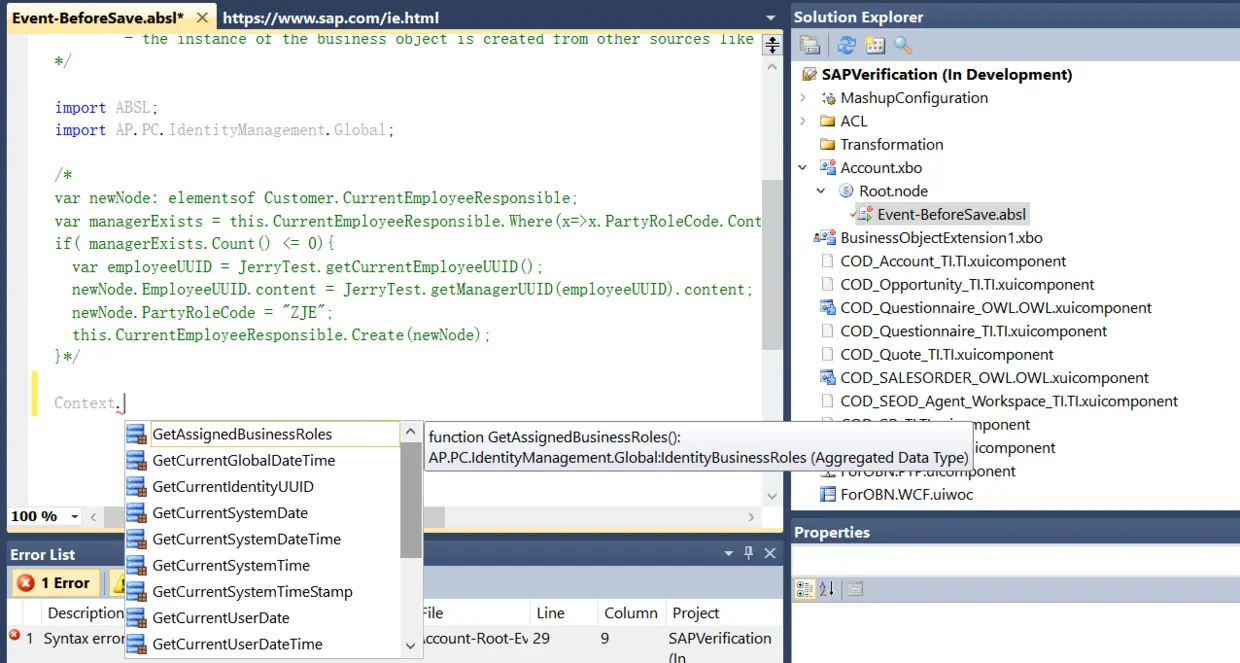
Task: Expand the MashupConfiguration folder
Action: pyautogui.click(x=803, y=98)
